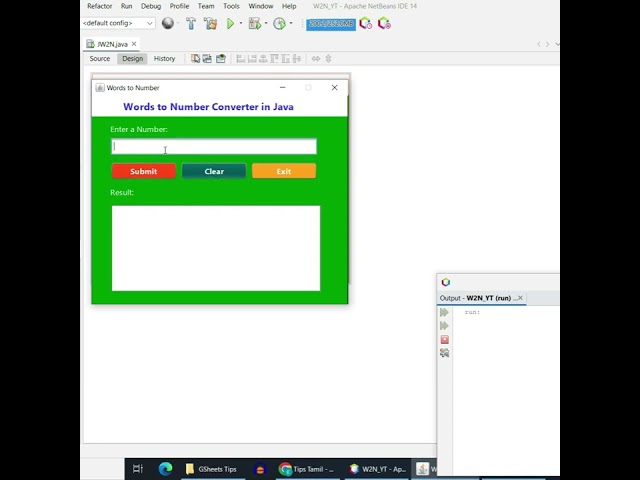This screenshot has height=480, width=640.
Task: Open W2N_YT NetBeans window on the taskbar
Action: tap(378, 469)
